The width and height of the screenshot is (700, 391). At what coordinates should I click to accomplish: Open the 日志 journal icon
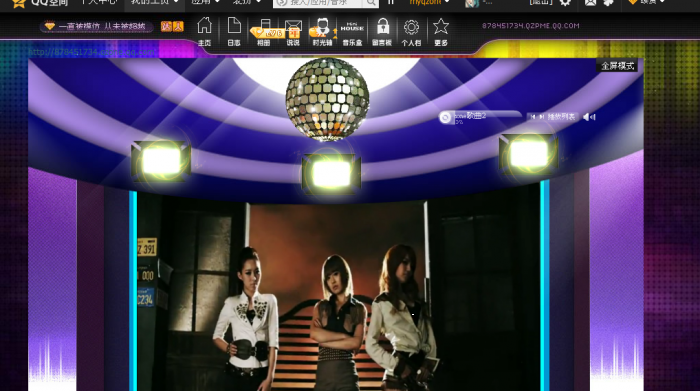(x=234, y=31)
